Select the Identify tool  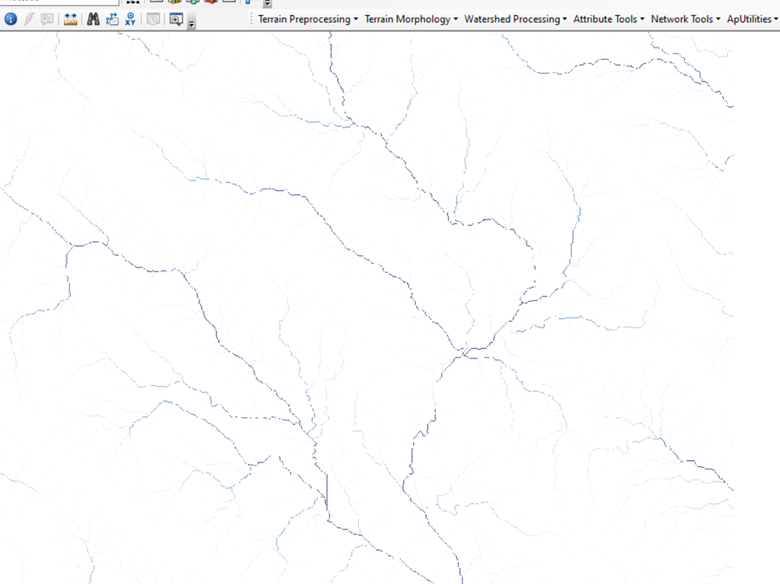tap(10, 19)
